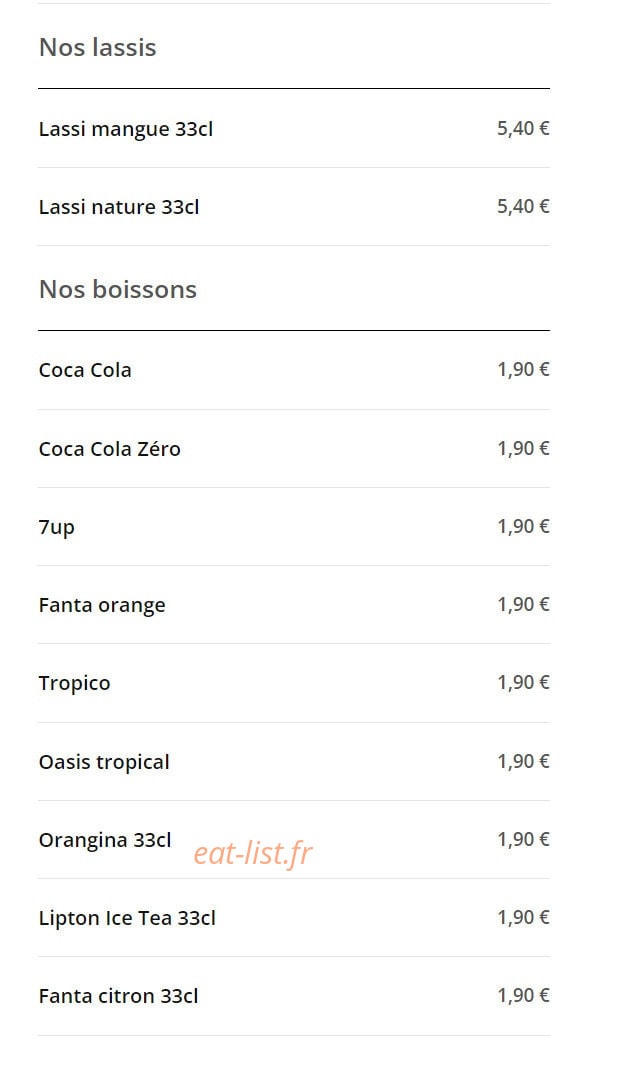
Task: Click the 1,90 € price beside 7up
Action: click(x=523, y=526)
